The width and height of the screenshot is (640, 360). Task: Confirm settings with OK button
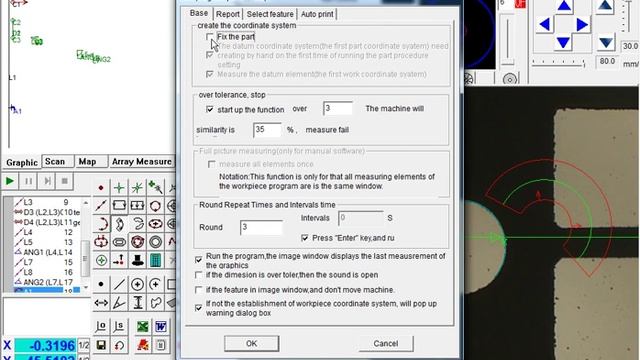pyautogui.click(x=251, y=344)
